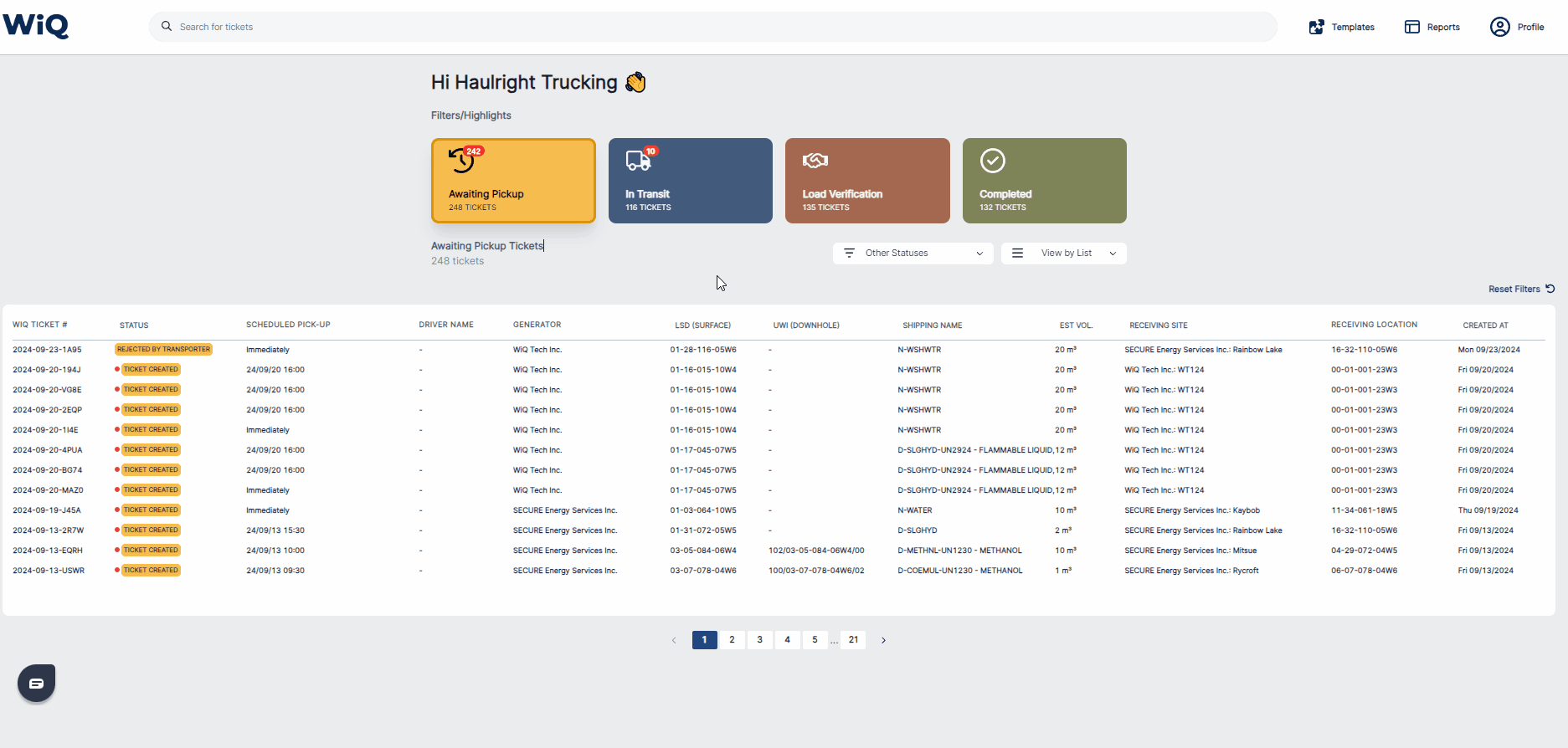
Task: Open ticket 2024-09-13-EQRH
Action: pos(48,551)
